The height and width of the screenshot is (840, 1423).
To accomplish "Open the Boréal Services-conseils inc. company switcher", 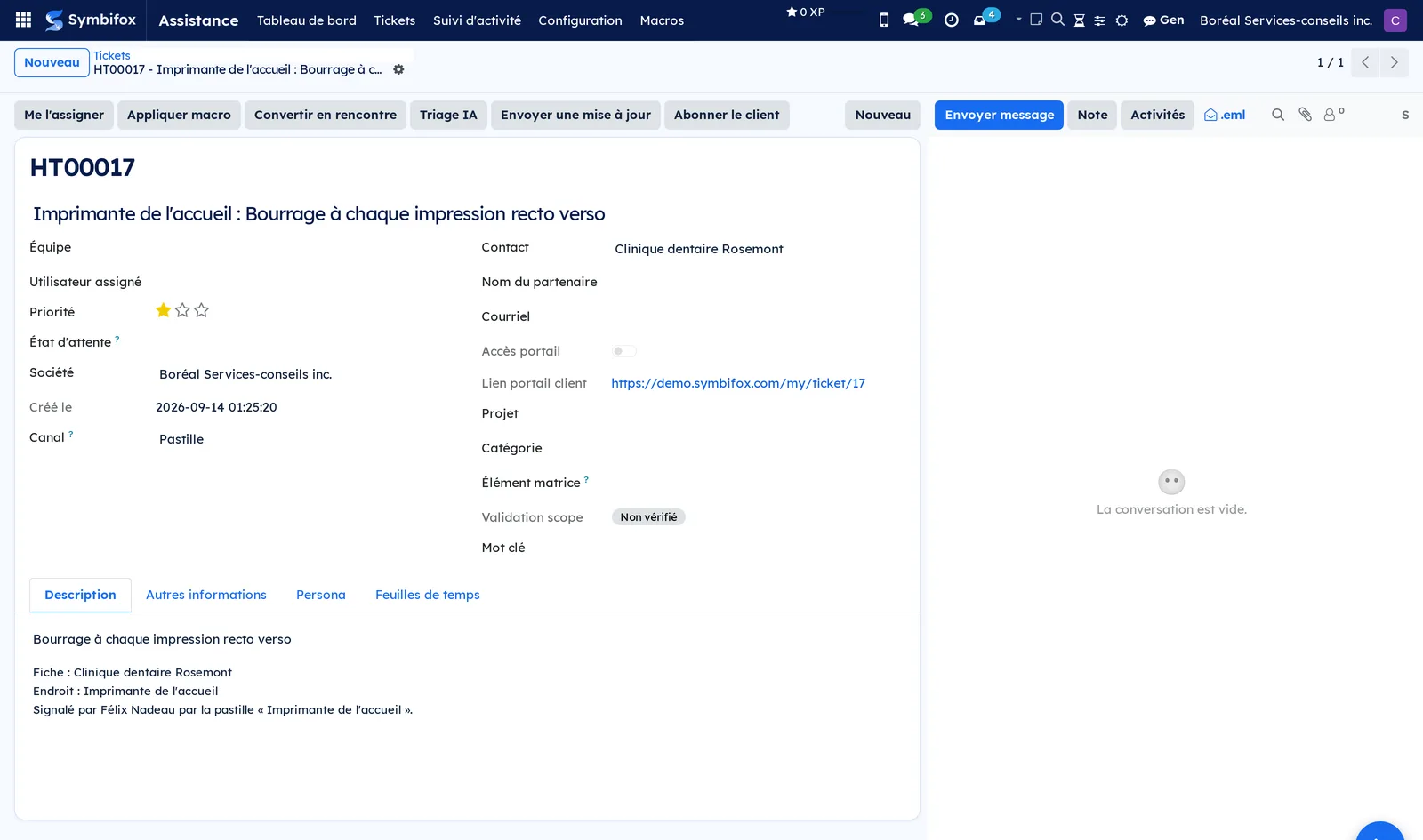I will point(1286,20).
